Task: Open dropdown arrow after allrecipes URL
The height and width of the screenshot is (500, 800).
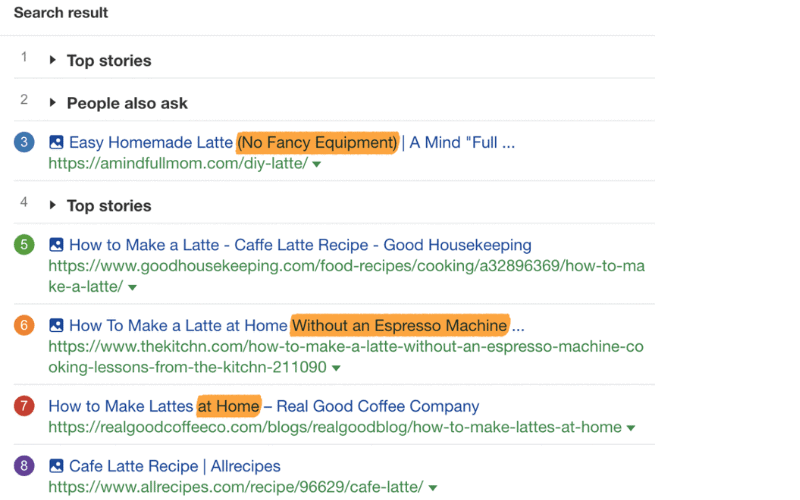Action: point(433,488)
